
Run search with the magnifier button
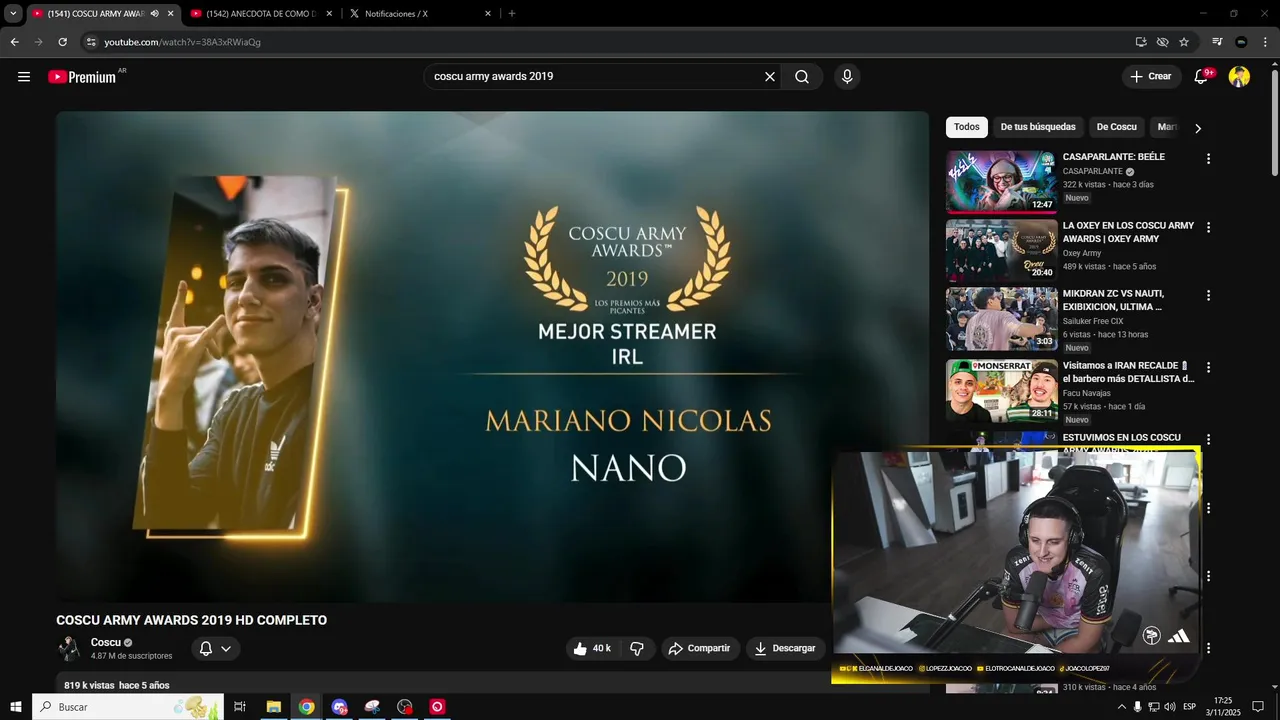click(802, 77)
